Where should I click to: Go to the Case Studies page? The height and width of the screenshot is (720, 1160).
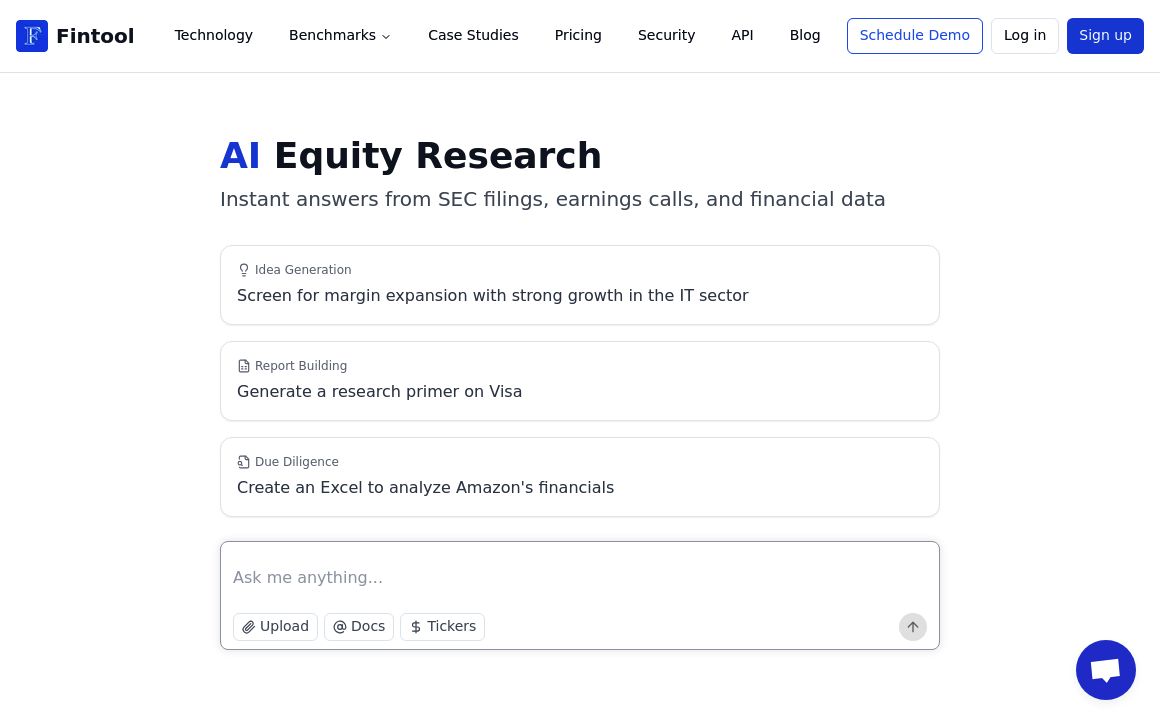click(x=473, y=36)
